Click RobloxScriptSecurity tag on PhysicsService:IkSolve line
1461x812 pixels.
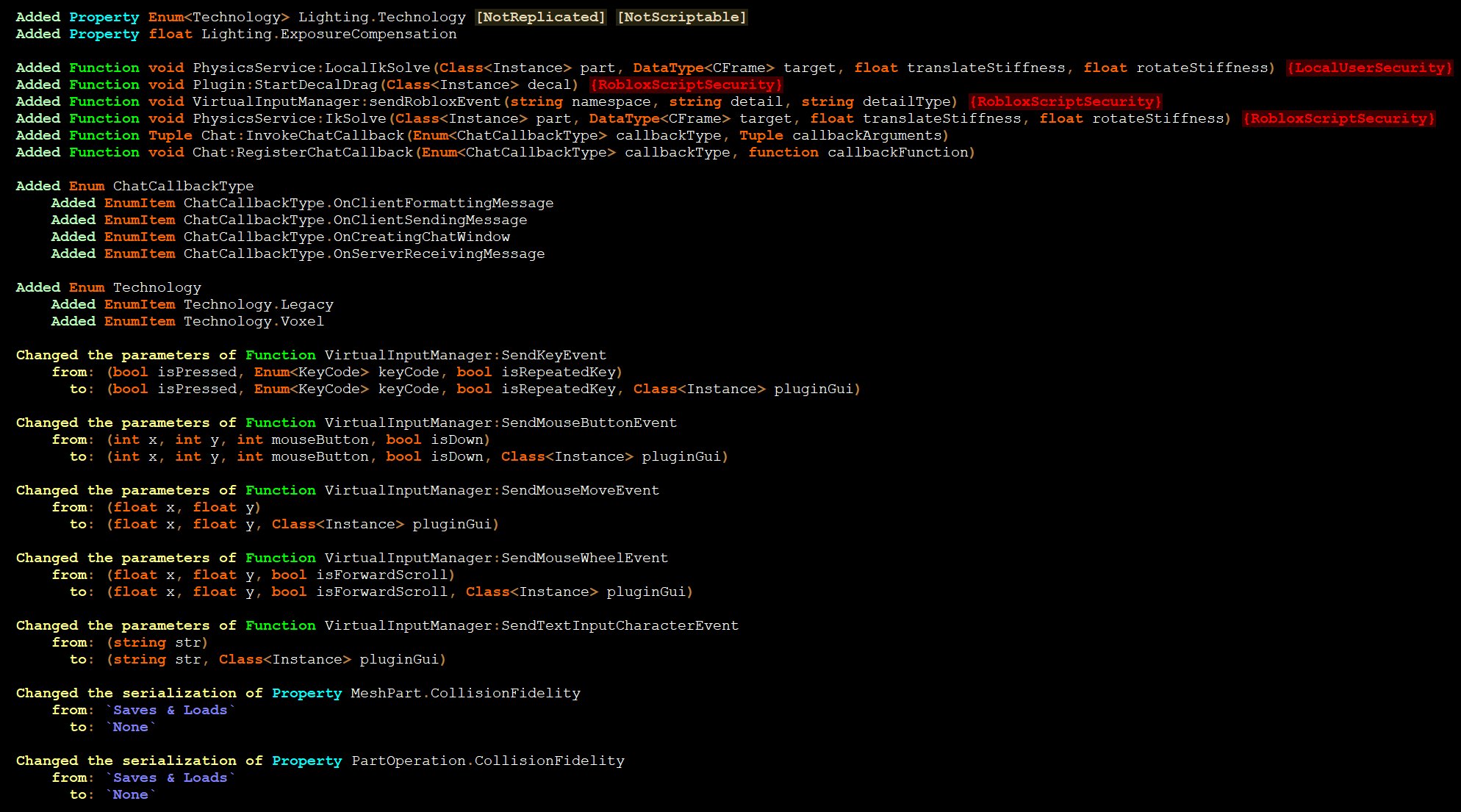tap(1338, 118)
